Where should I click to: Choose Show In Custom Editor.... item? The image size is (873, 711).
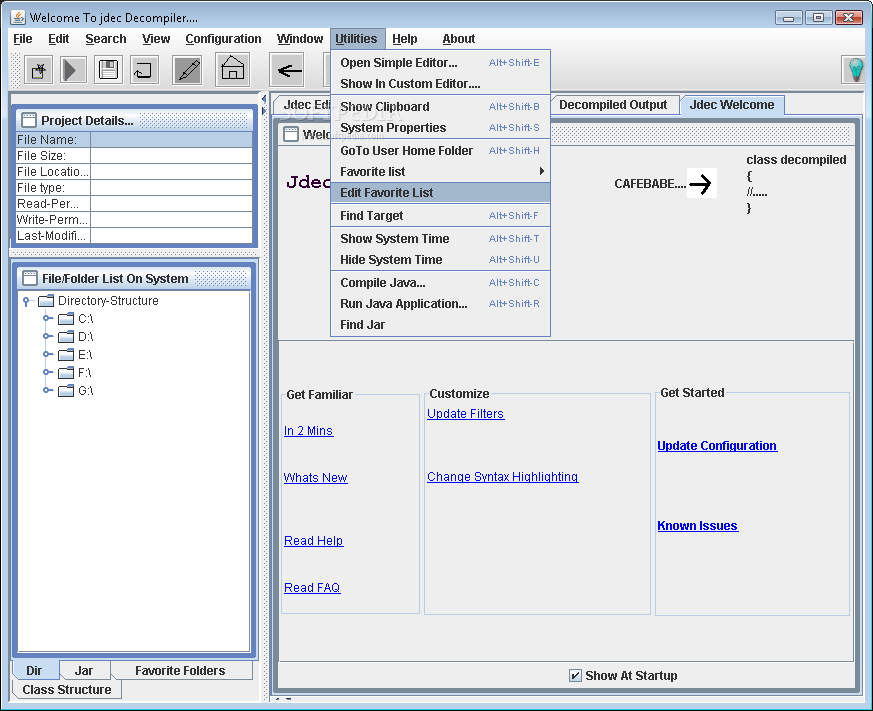[x=440, y=84]
